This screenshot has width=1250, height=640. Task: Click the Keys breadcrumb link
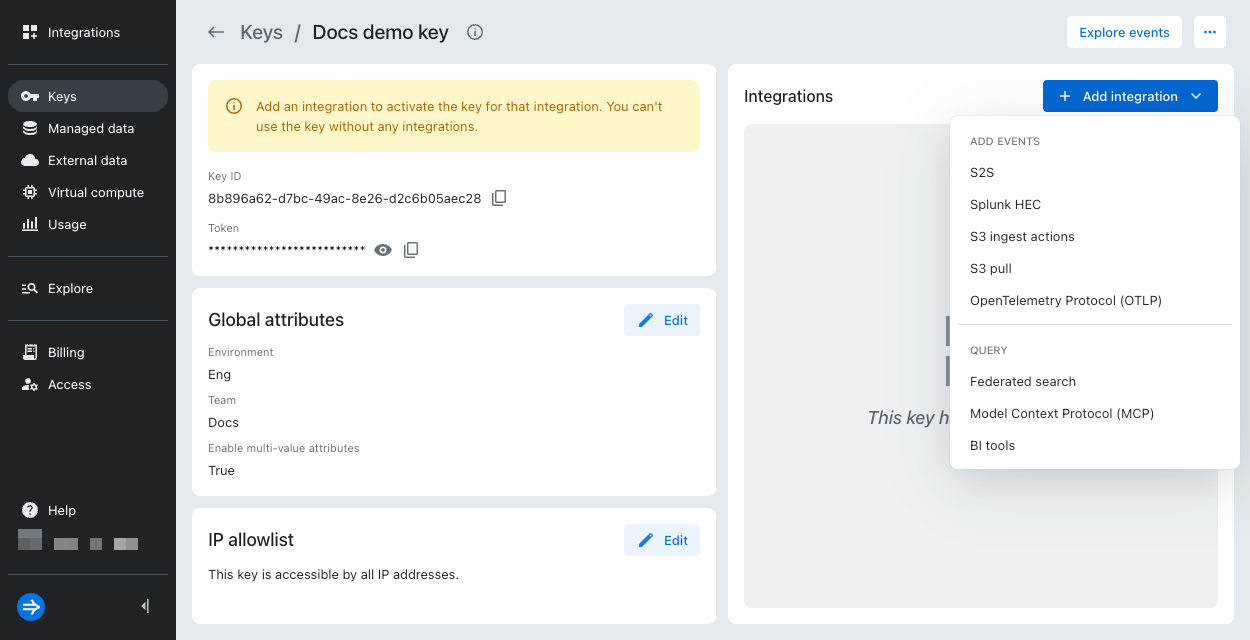tap(262, 32)
